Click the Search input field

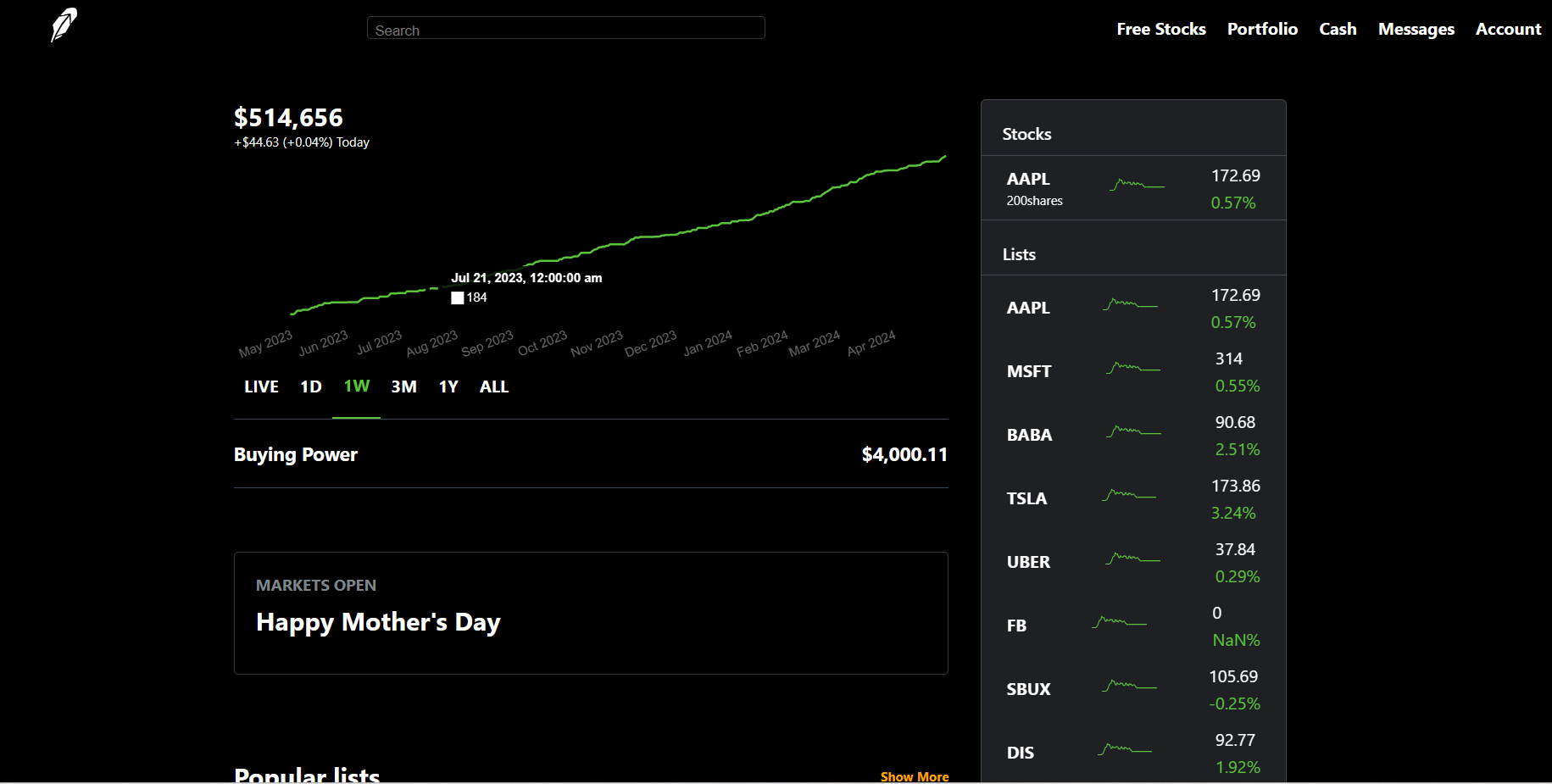[565, 27]
